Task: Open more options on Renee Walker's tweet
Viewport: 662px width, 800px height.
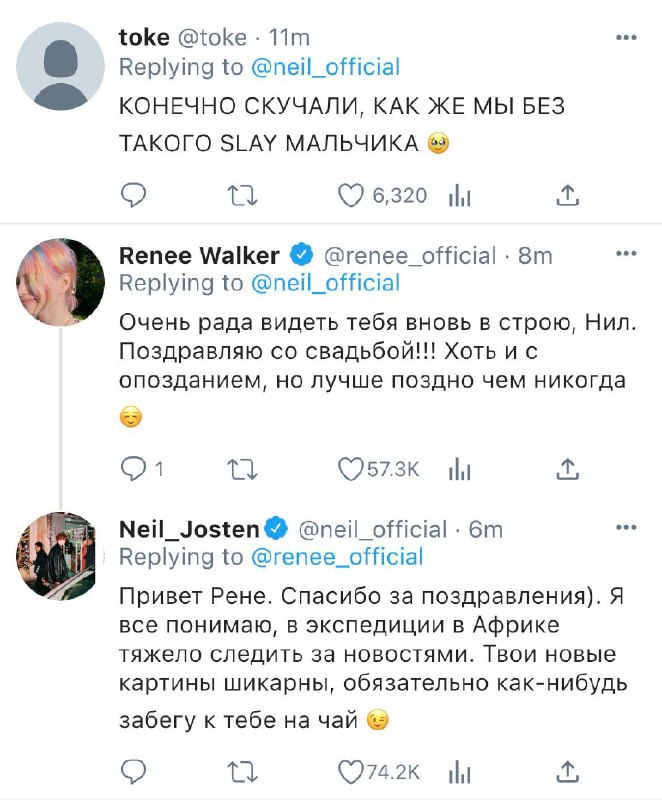Action: point(626,254)
